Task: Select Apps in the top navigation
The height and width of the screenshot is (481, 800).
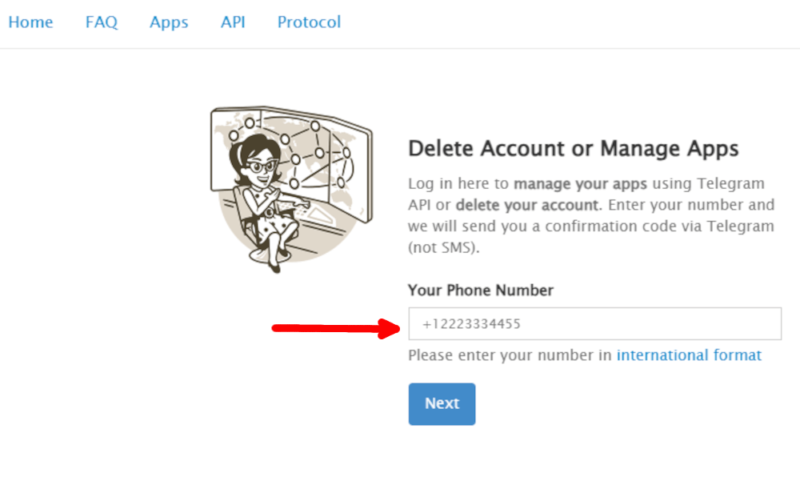Action: [169, 22]
